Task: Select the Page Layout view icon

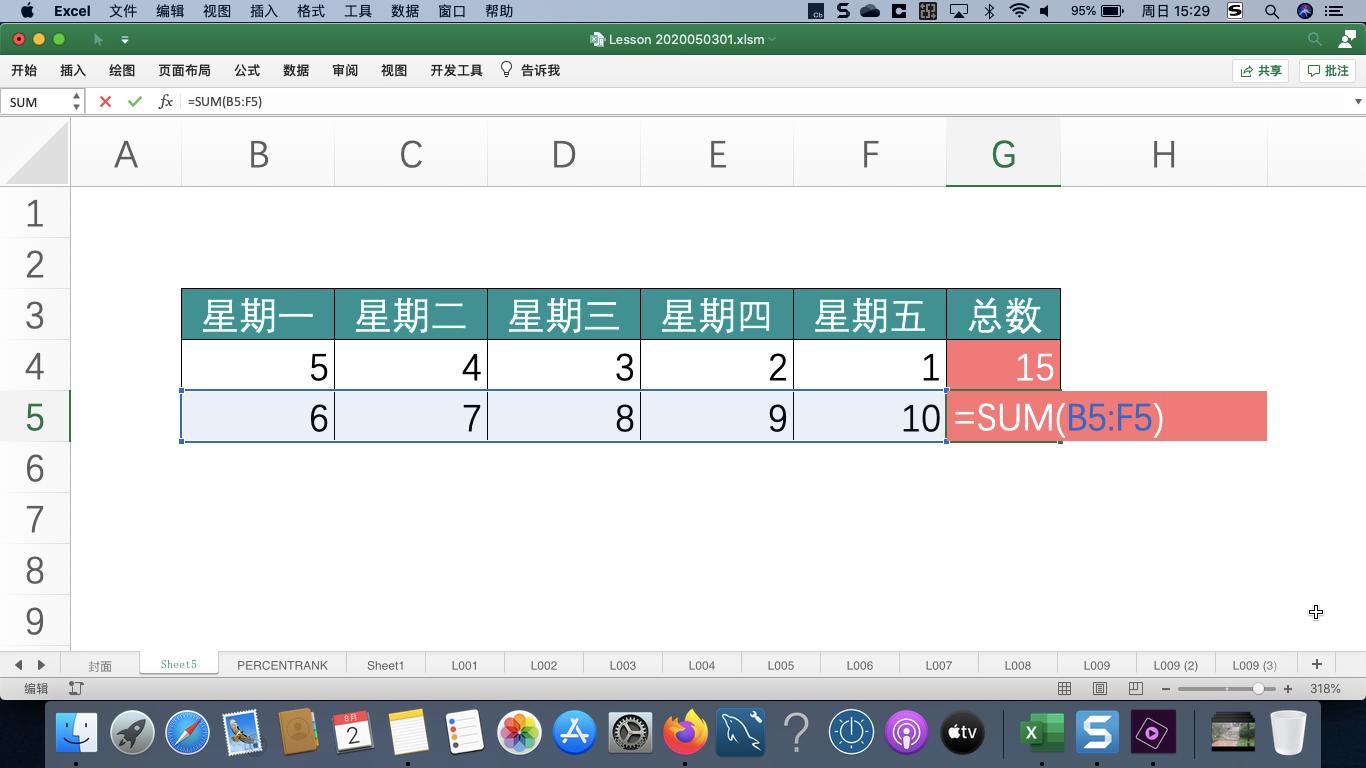Action: [x=1100, y=688]
